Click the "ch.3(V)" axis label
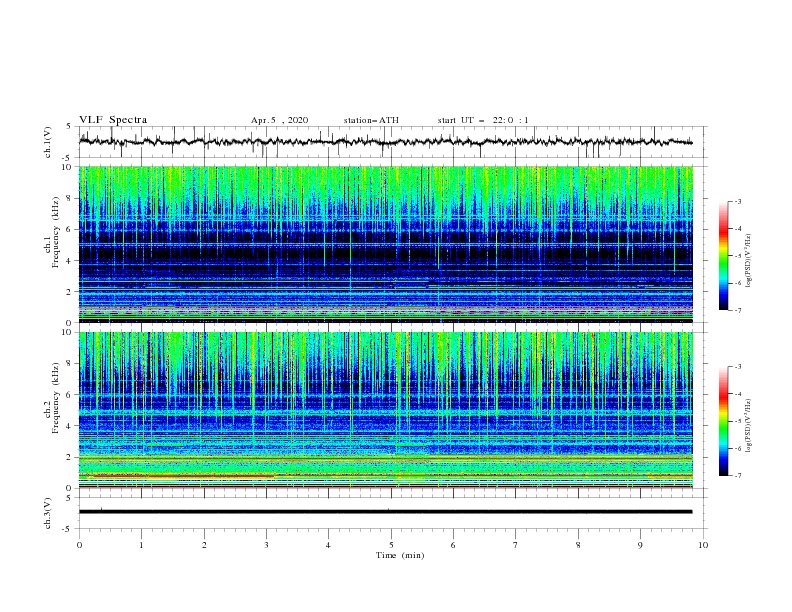The image size is (792, 612). coord(48,513)
